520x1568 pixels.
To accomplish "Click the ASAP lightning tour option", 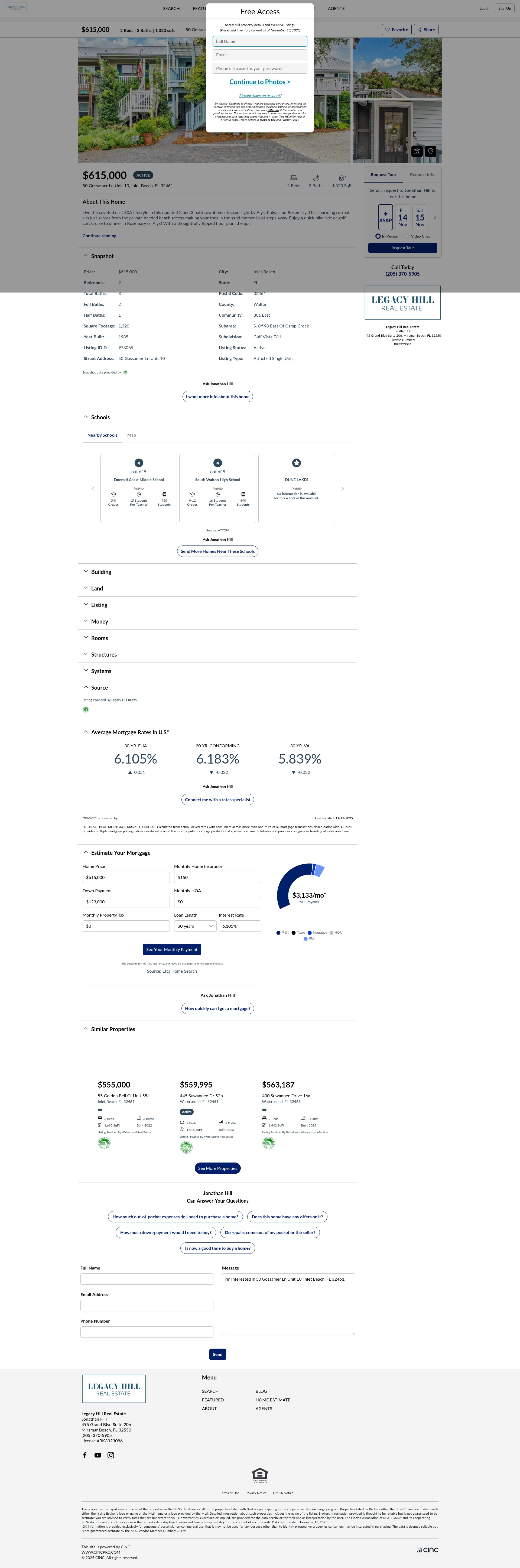I will click(385, 217).
